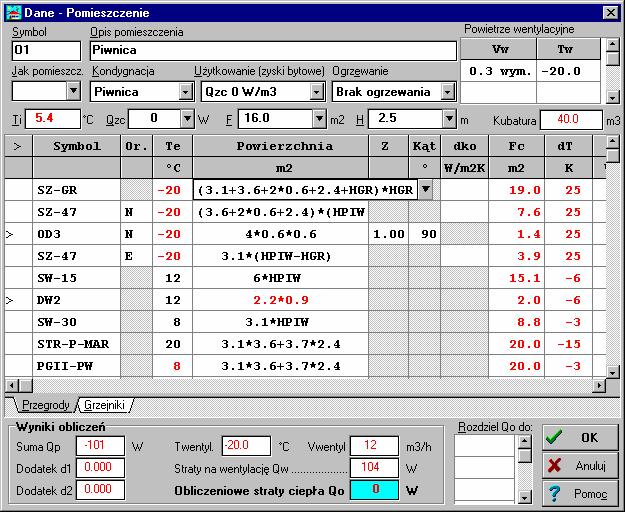Click the Z value 1.00 cell
Viewport: 625px width, 512px height.
[x=389, y=234]
